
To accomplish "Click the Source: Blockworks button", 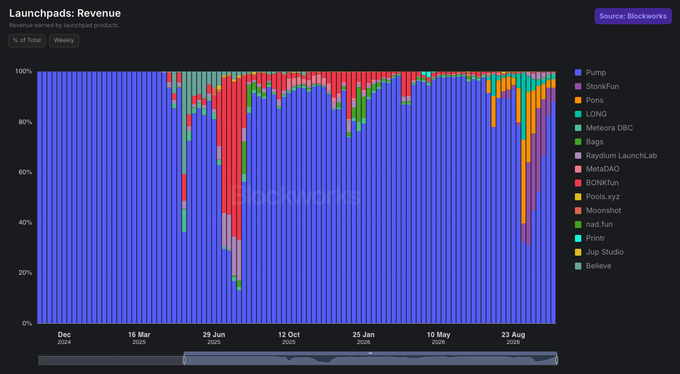I will (x=633, y=16).
